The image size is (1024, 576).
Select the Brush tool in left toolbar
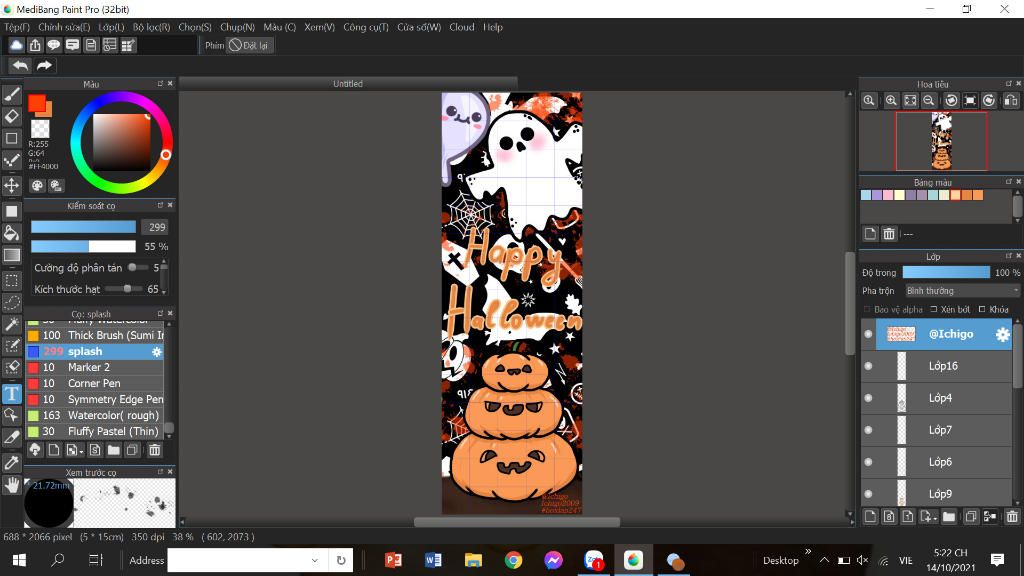(12, 95)
